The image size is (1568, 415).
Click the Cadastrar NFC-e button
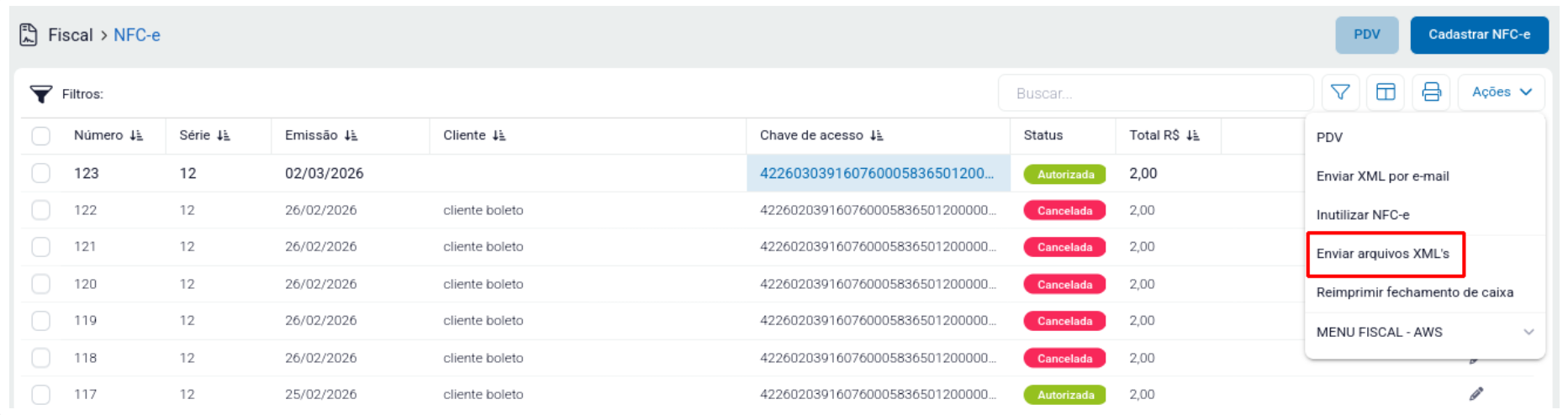[1478, 34]
